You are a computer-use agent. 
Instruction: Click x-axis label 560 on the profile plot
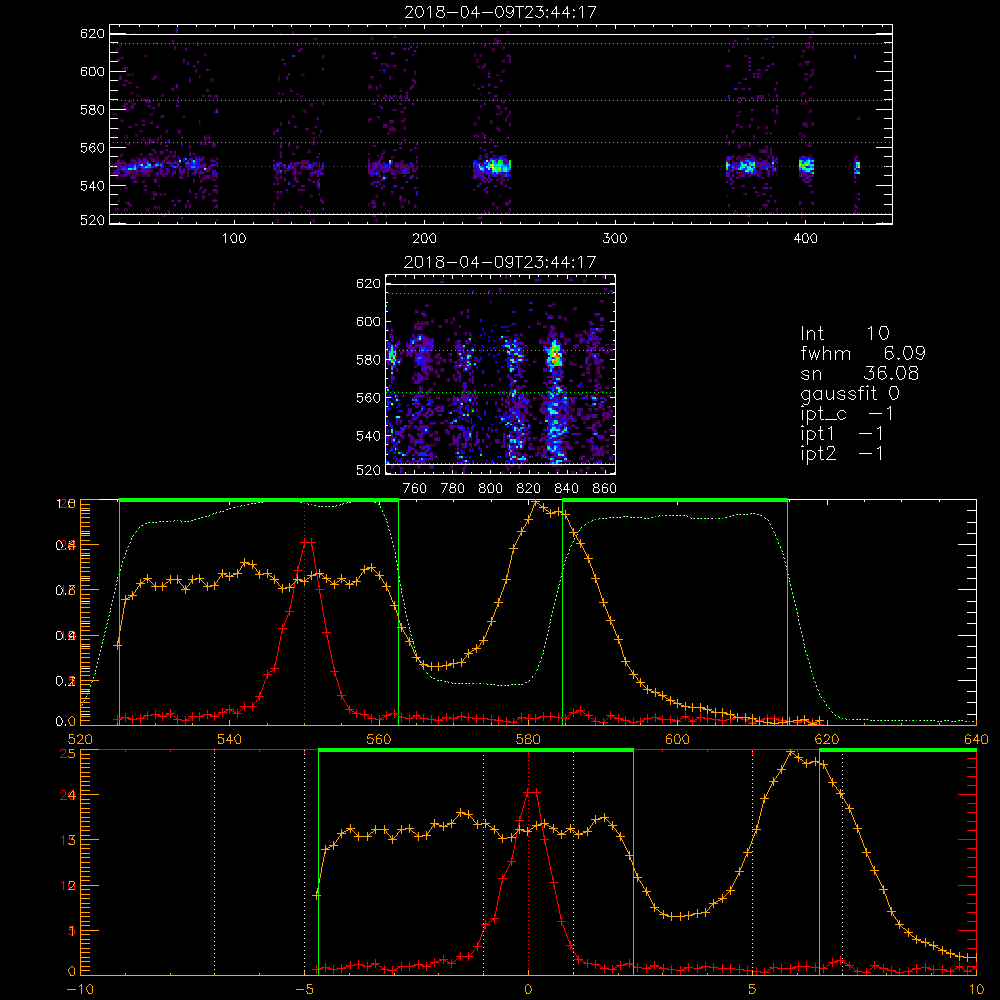click(379, 739)
